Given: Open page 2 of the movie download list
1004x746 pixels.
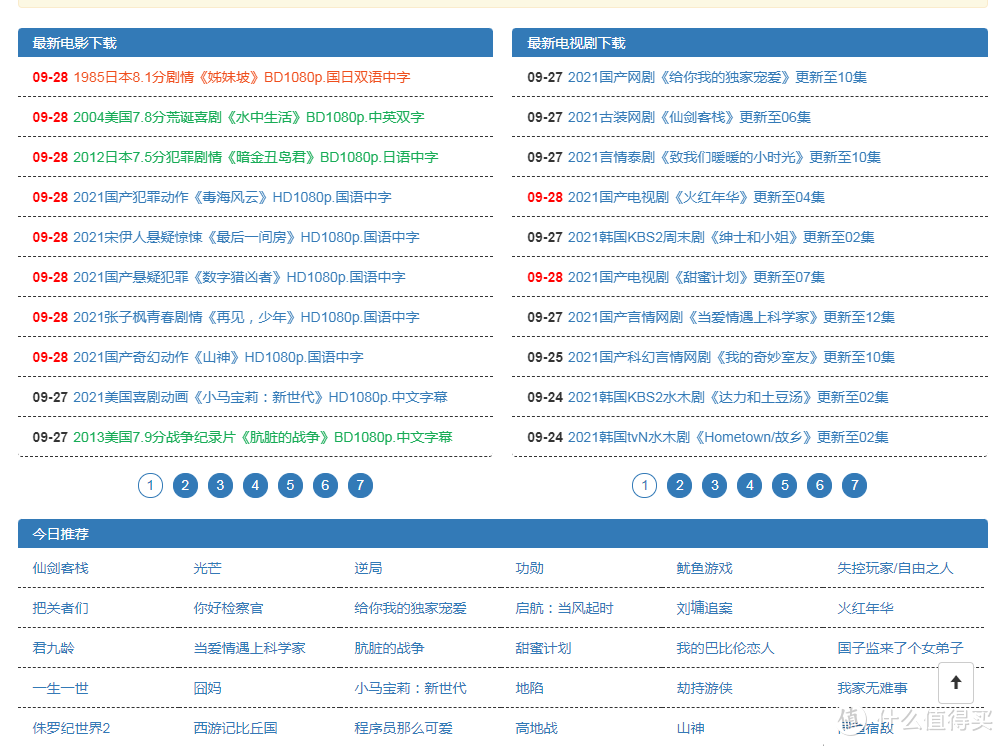Looking at the screenshot, I should (185, 485).
